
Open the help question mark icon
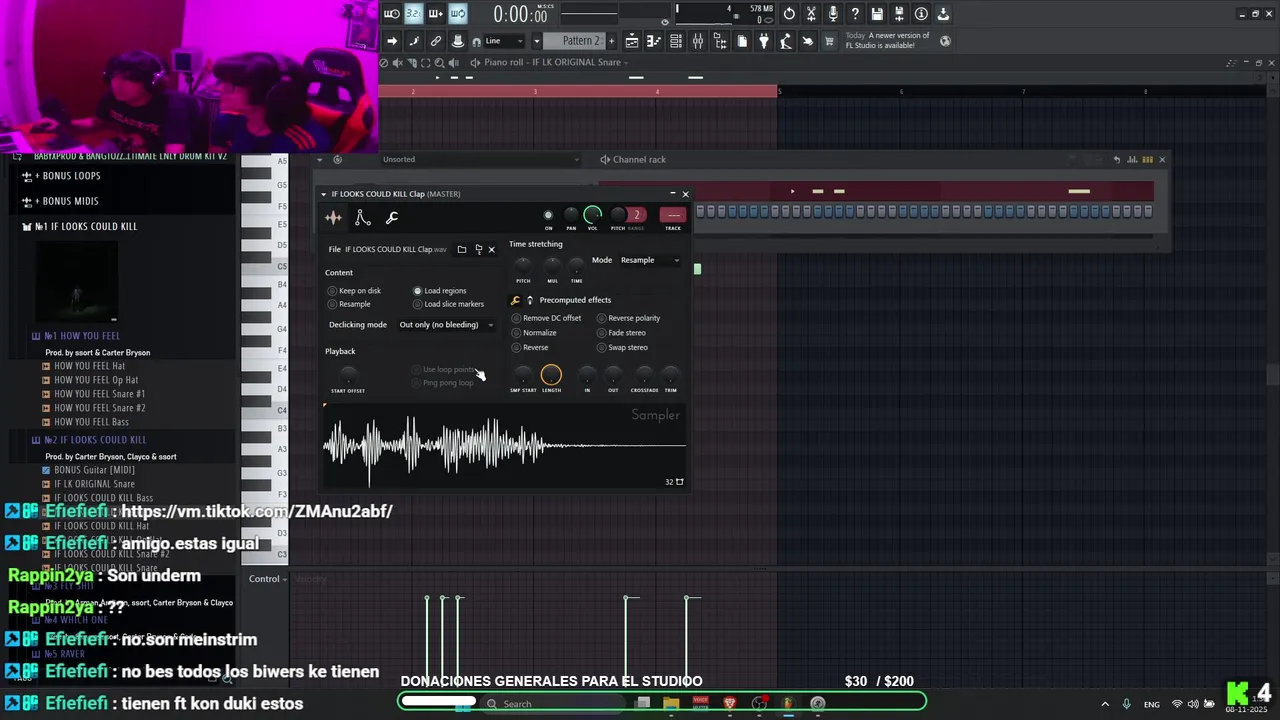(x=855, y=14)
